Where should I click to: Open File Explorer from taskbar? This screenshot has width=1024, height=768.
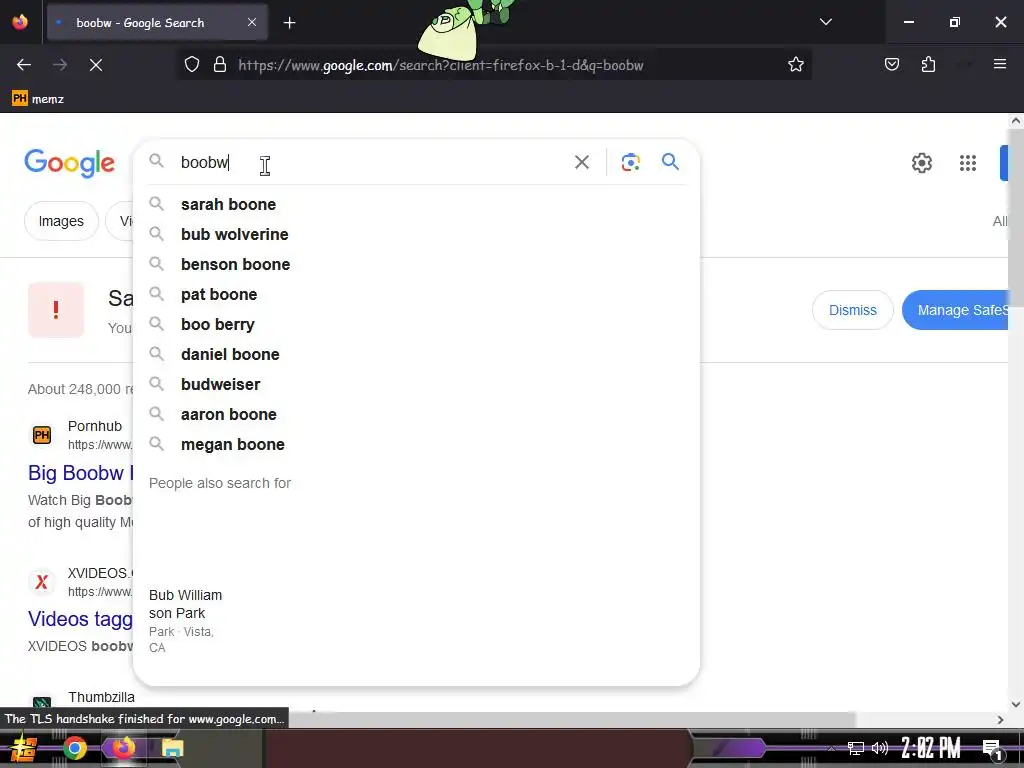[x=172, y=748]
